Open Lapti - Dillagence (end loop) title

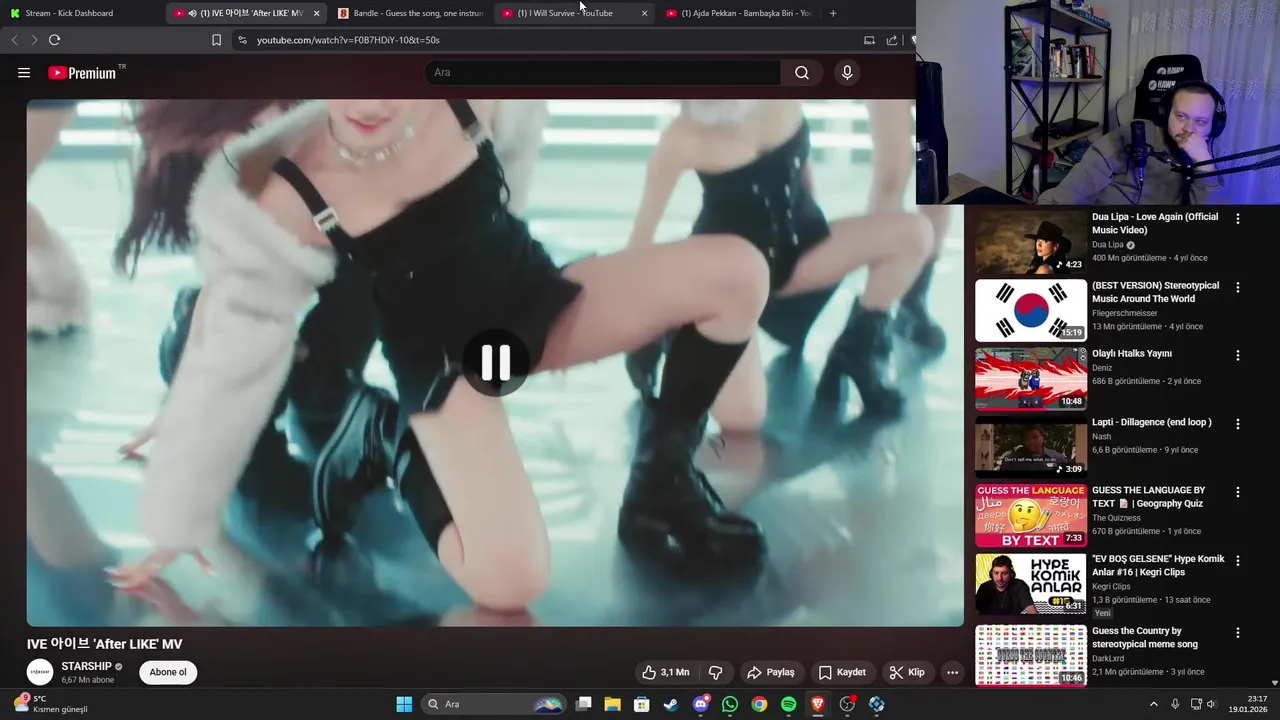[x=1151, y=422]
